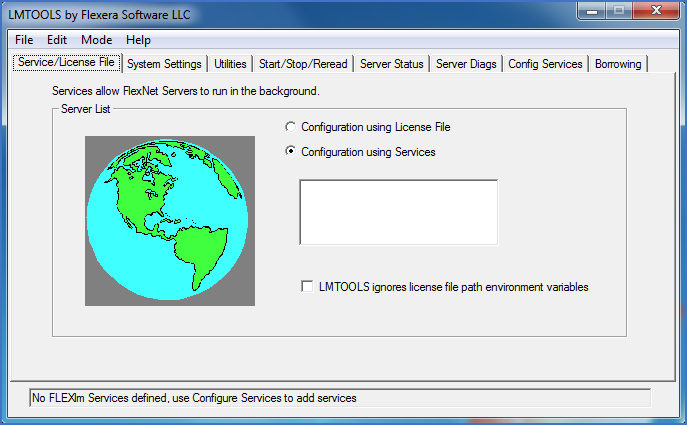The image size is (687, 425).
Task: Open the File menu
Action: click(24, 40)
